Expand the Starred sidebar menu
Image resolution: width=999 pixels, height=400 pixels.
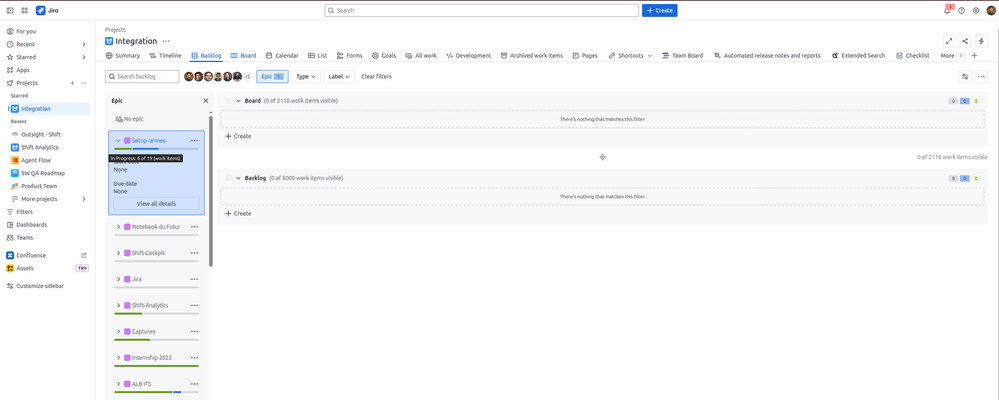click(84, 57)
